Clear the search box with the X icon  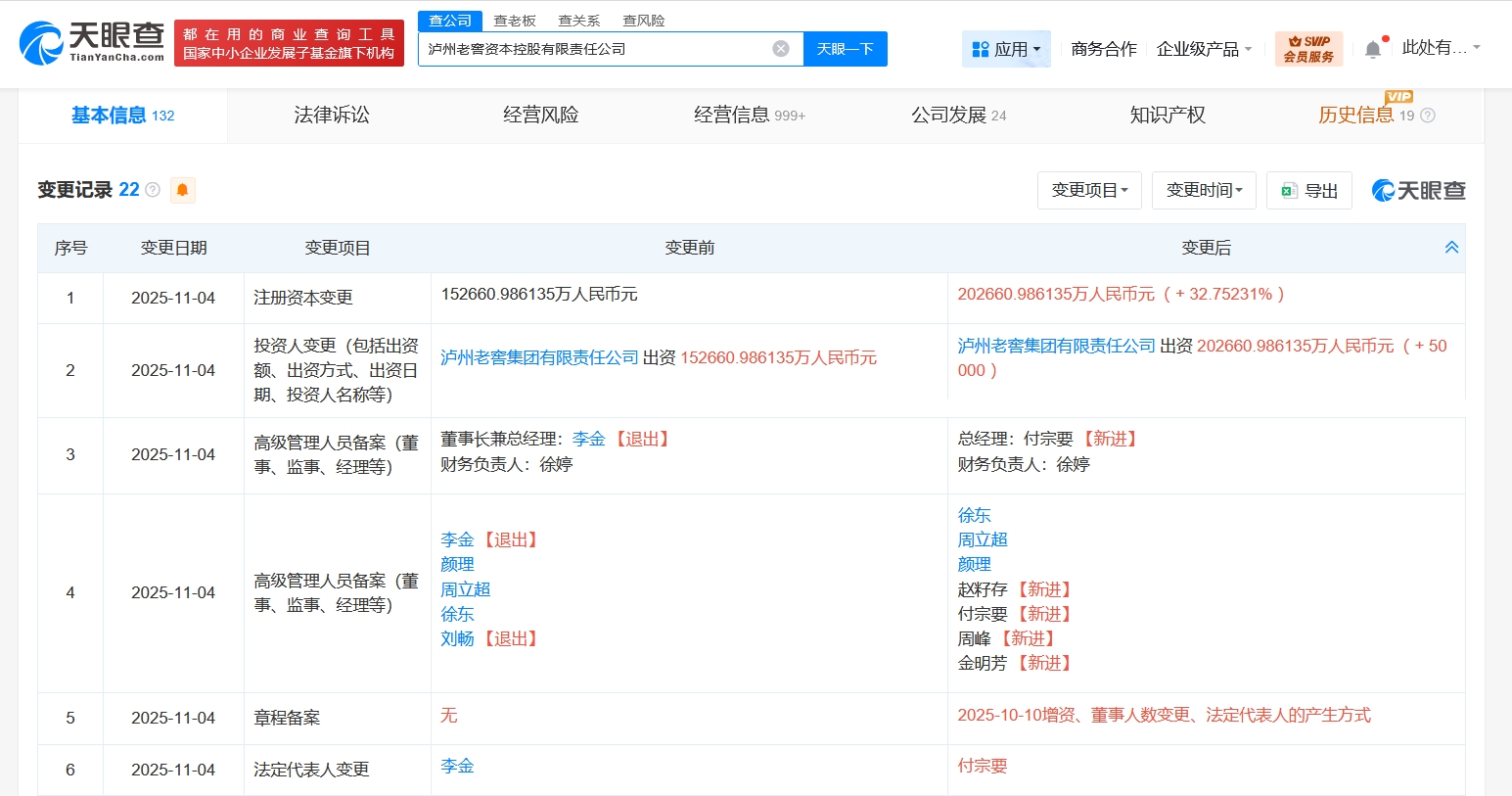pyautogui.click(x=781, y=49)
